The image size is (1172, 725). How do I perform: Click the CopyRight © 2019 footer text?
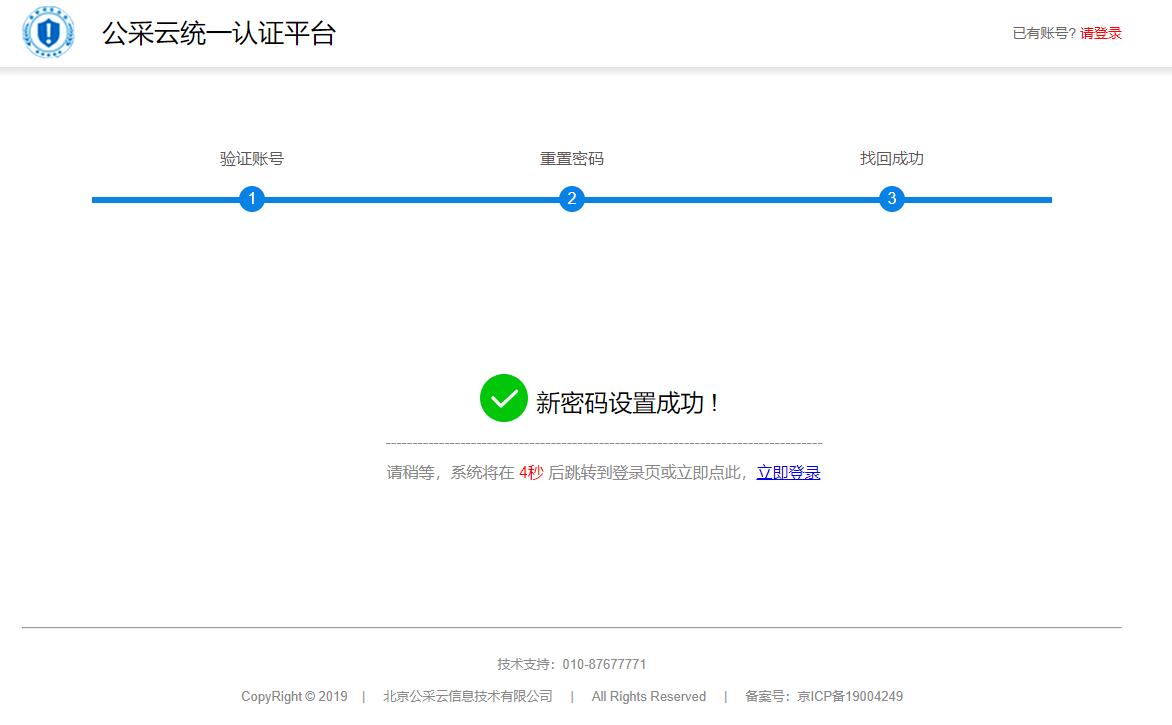tap(294, 697)
